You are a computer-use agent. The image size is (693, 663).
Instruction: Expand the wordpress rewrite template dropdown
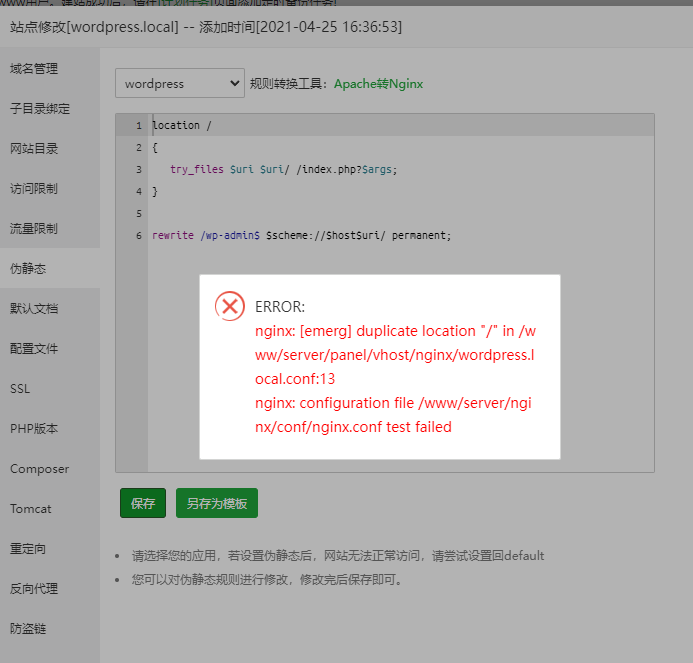click(x=180, y=83)
